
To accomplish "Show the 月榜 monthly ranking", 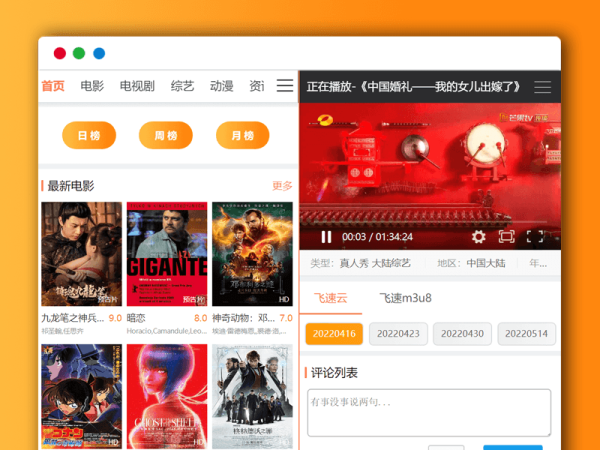I will (x=243, y=135).
